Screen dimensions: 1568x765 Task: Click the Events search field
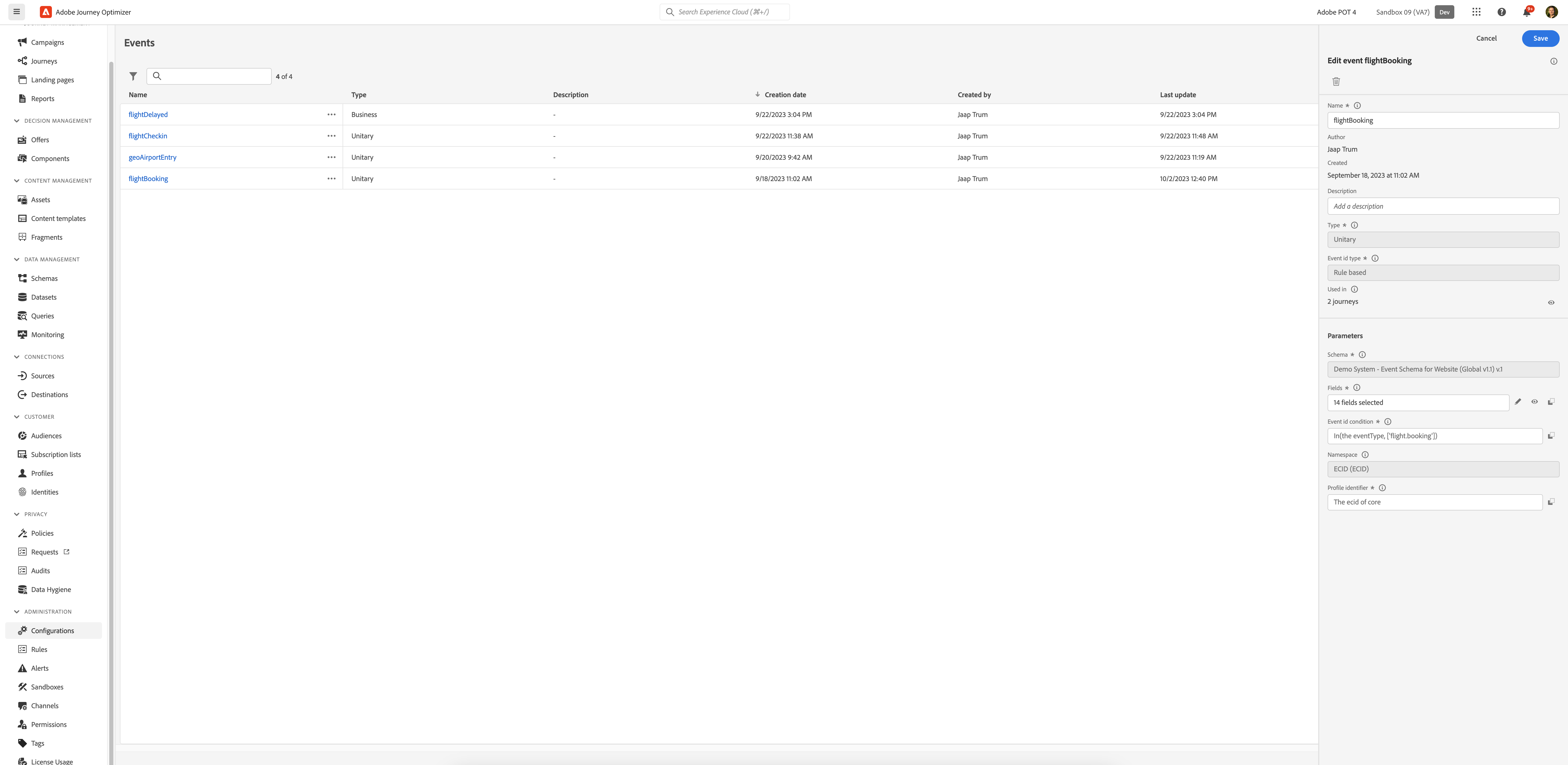tap(209, 77)
